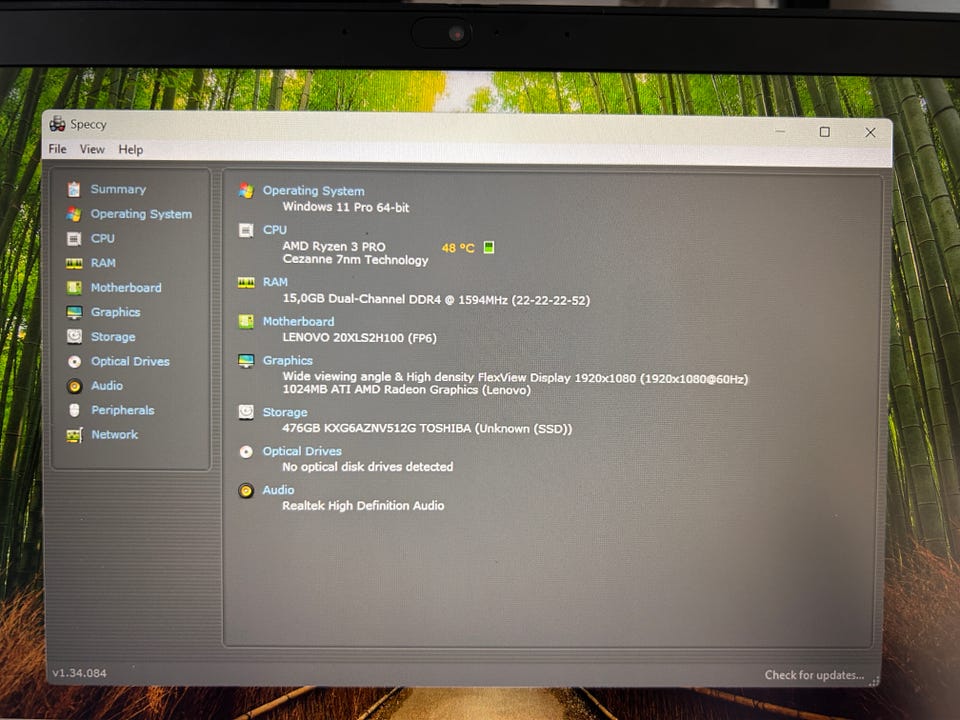Click the RAM heading link in summary
Viewport: 960px width, 720px height.
click(276, 282)
